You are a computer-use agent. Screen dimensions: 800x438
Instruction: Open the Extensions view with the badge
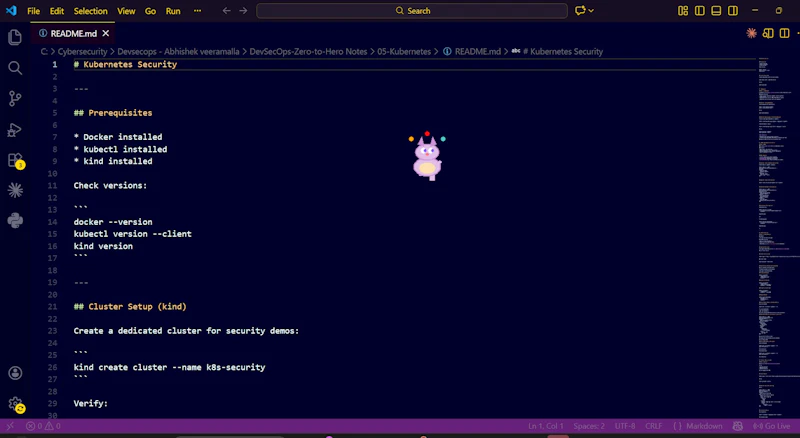click(16, 160)
